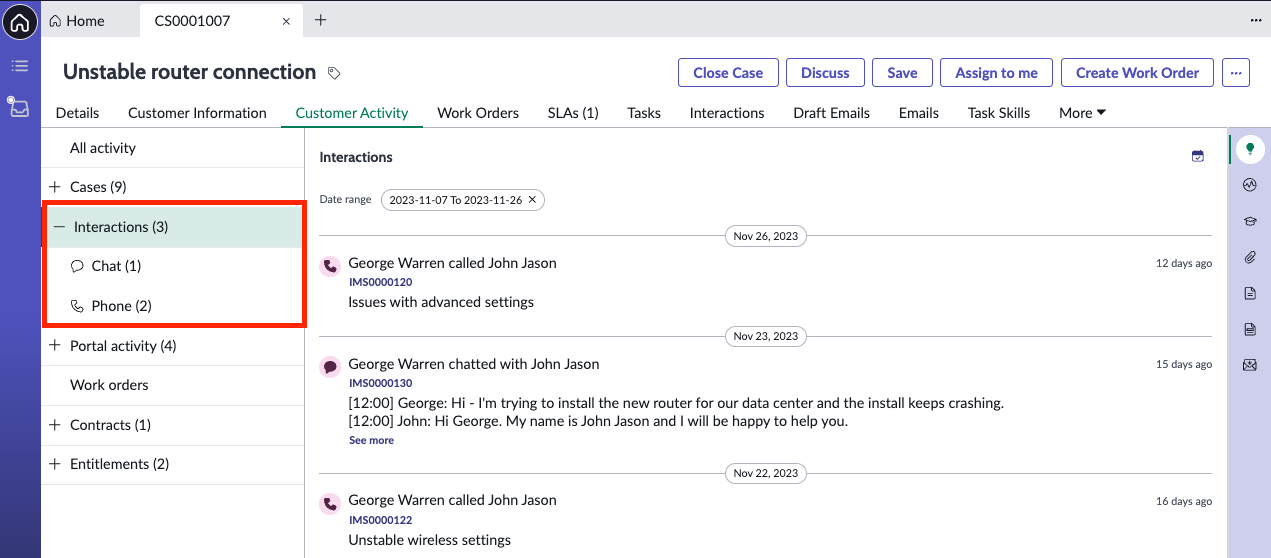
Task: Open the paperclip attachments icon
Action: [1249, 257]
